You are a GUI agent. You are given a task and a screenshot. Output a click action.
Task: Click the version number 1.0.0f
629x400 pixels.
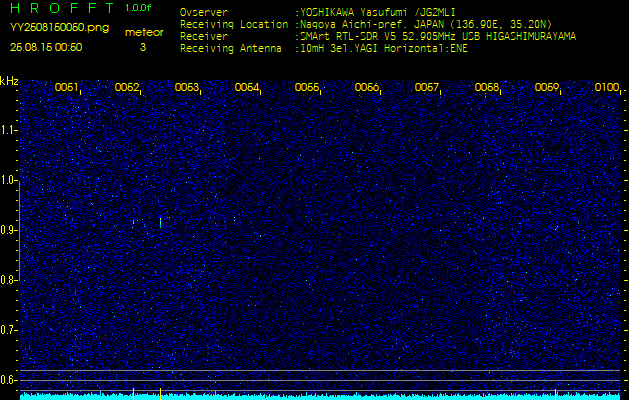pos(138,8)
